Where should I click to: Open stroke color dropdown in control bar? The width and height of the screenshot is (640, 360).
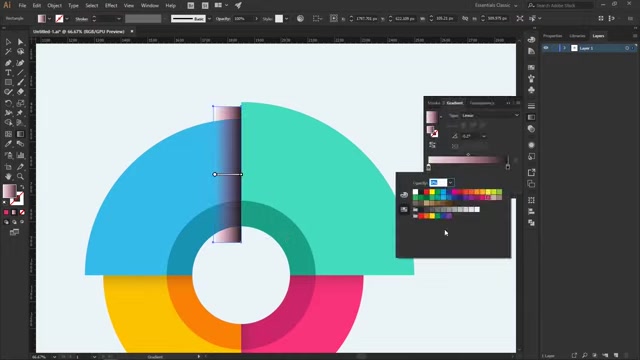click(67, 19)
